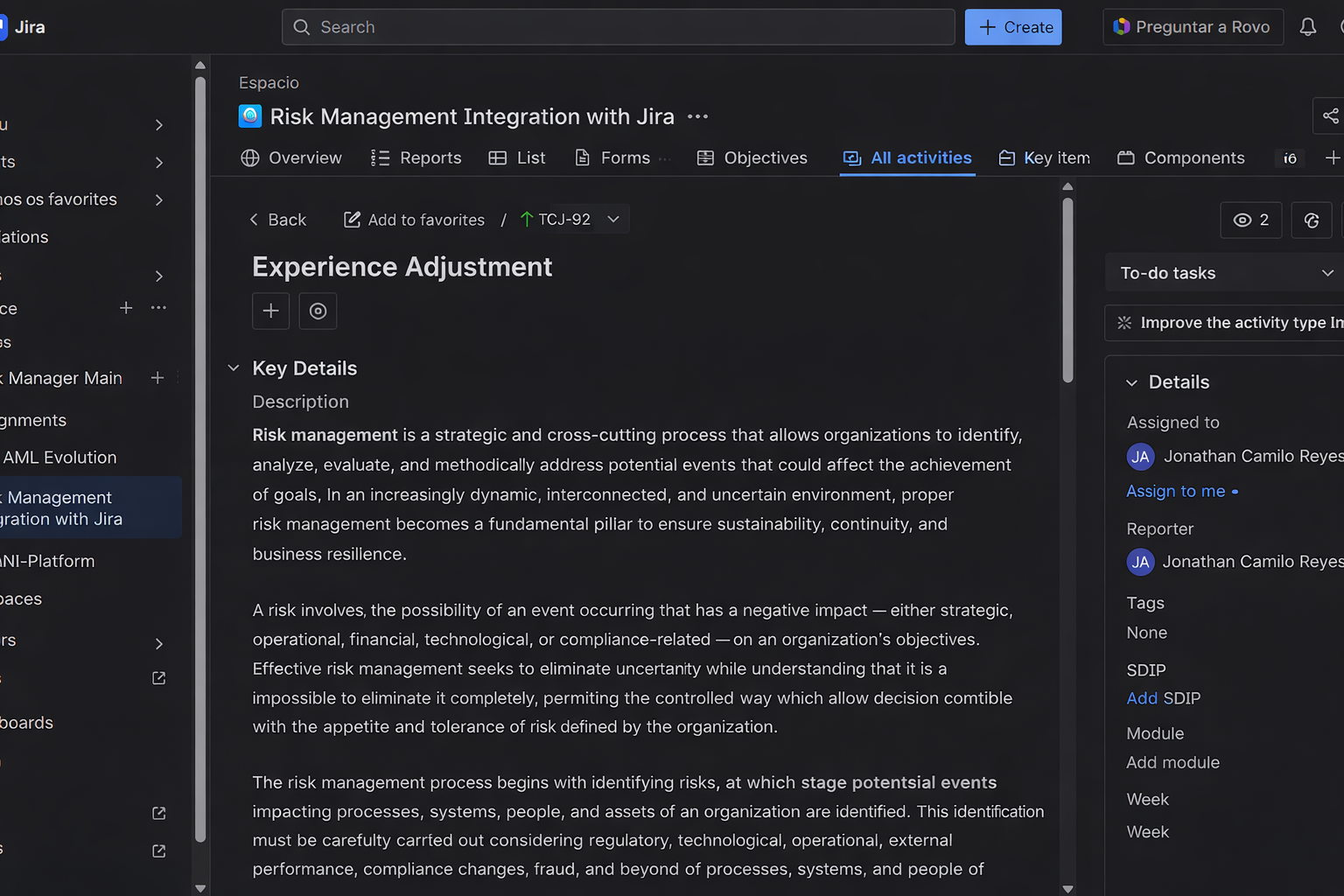
Task: Collapse the Details panel chevron
Action: [x=1131, y=382]
